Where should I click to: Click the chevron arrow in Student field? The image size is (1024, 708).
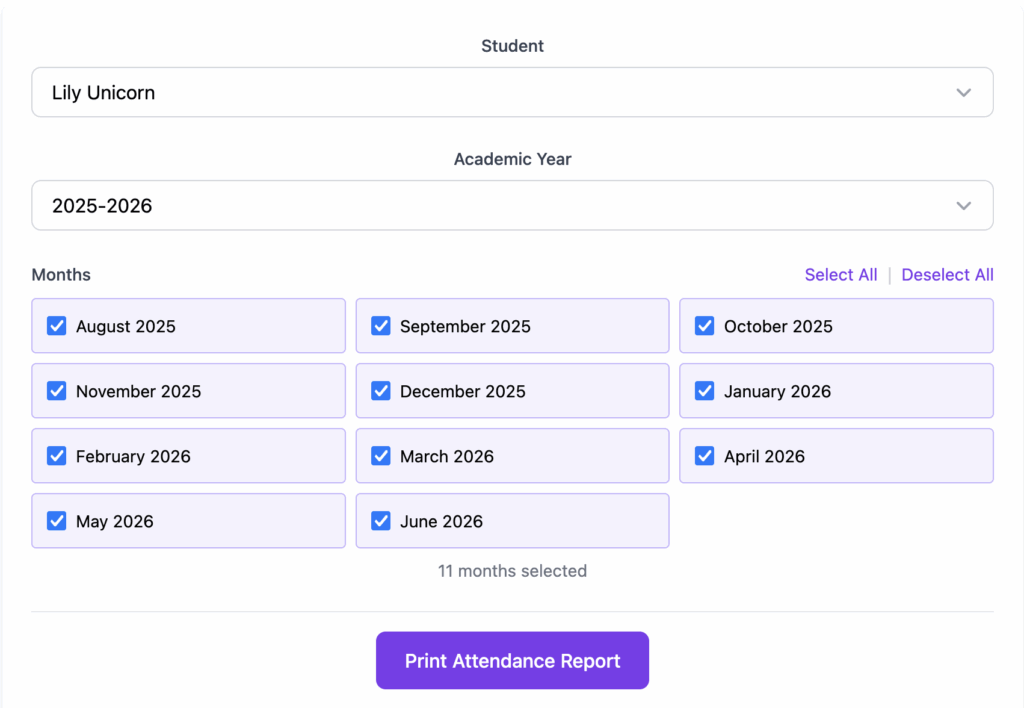pos(963,93)
